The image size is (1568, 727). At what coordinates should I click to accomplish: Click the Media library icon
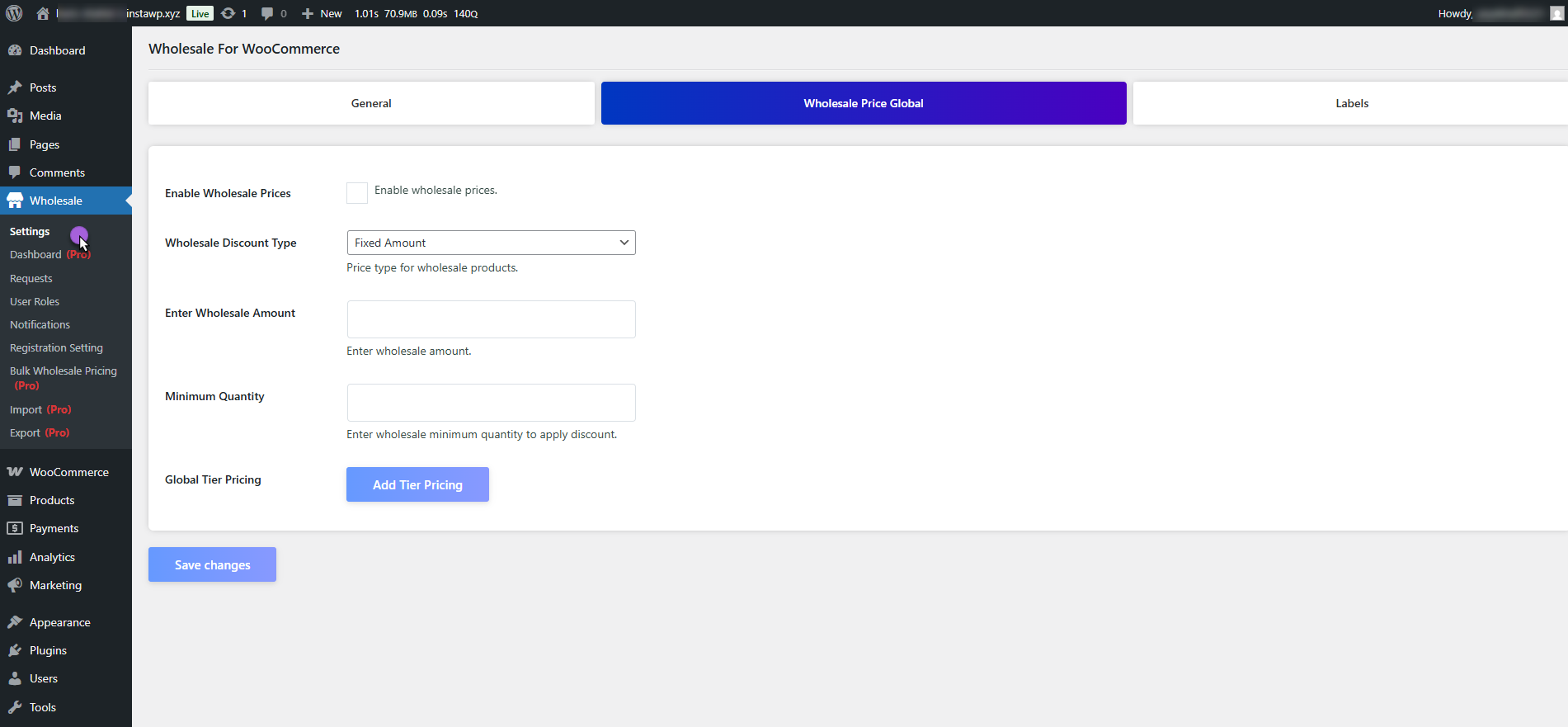(15, 116)
